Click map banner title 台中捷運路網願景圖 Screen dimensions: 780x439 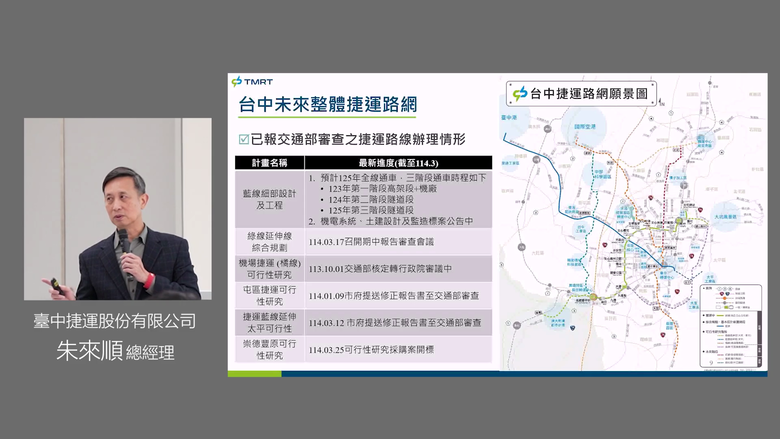589,93
